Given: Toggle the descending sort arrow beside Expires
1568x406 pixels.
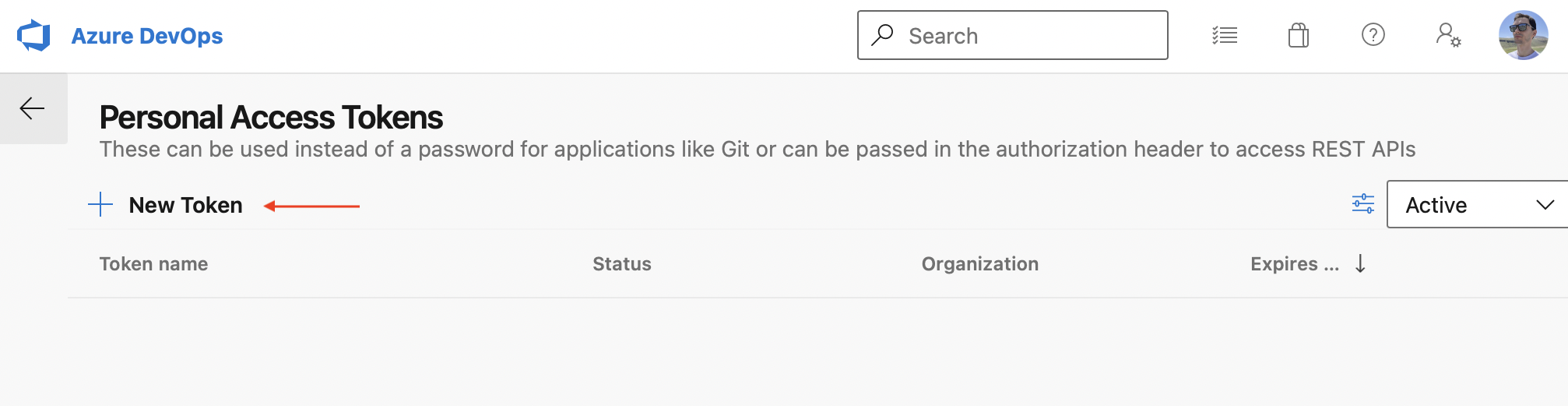Looking at the screenshot, I should tap(1360, 264).
